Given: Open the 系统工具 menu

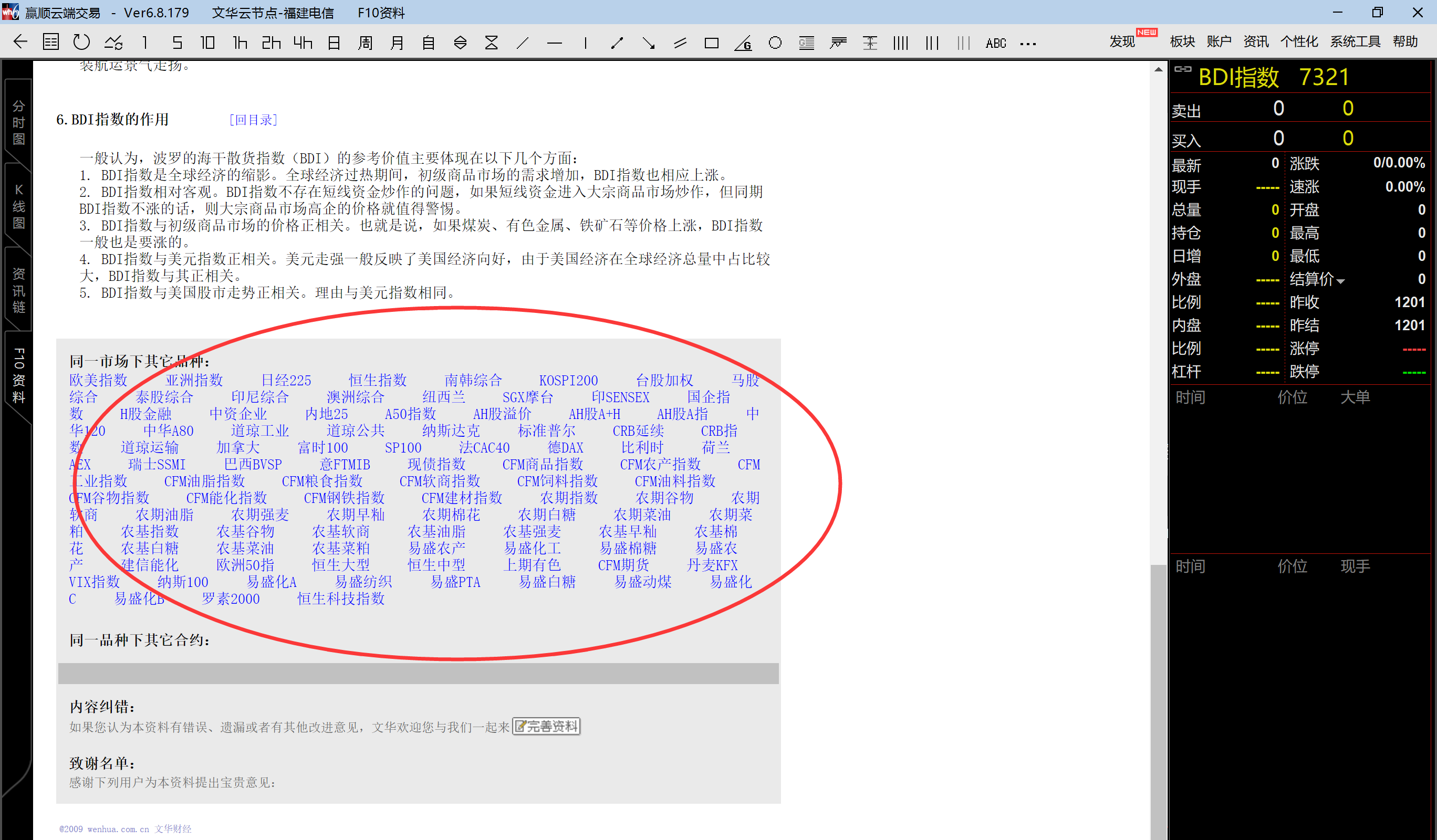Looking at the screenshot, I should point(1355,41).
